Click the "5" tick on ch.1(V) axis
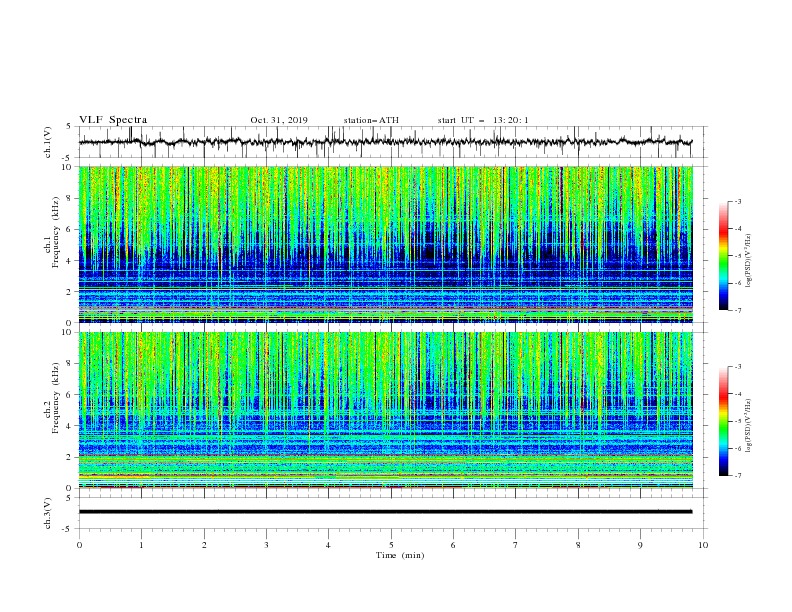The height and width of the screenshot is (612, 792). (x=69, y=126)
